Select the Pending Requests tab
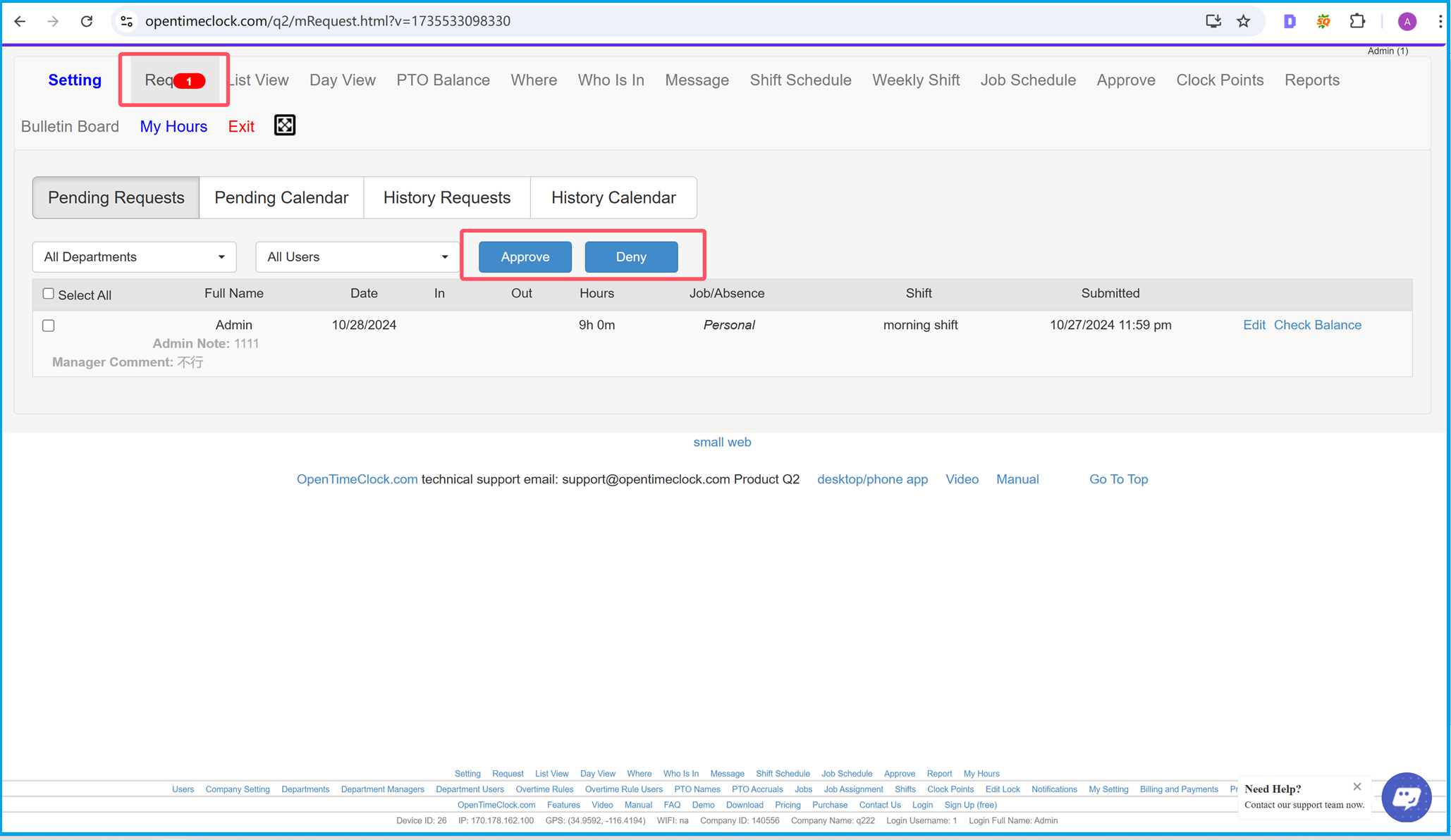 [116, 197]
